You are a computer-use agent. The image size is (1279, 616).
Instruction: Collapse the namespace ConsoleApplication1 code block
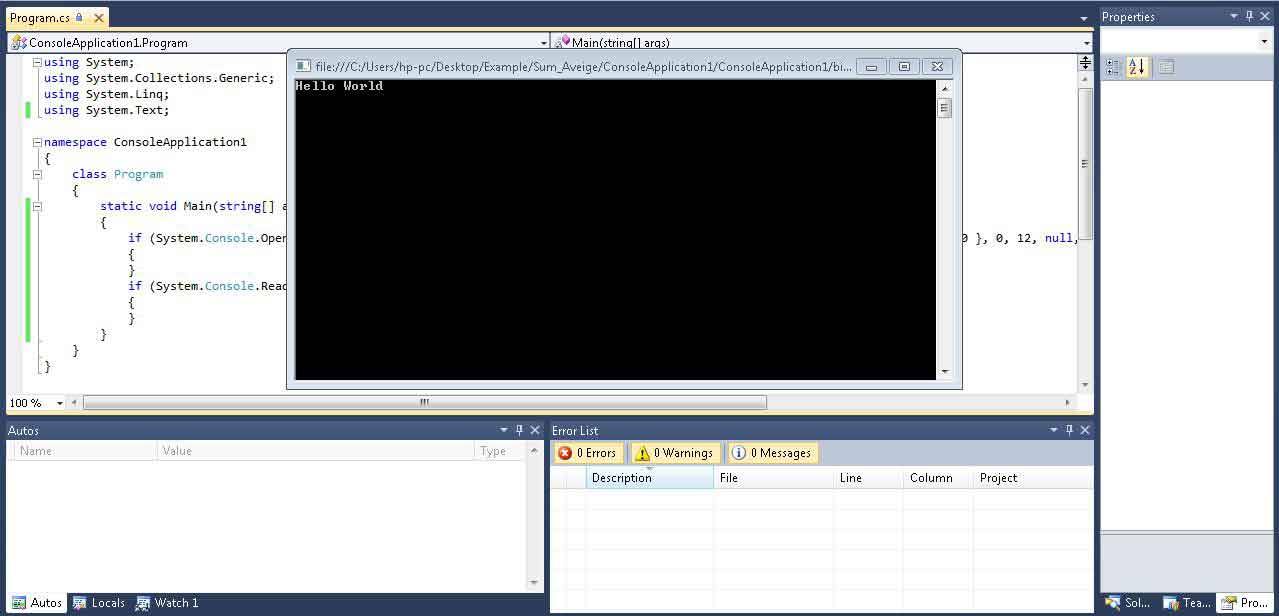[37, 142]
